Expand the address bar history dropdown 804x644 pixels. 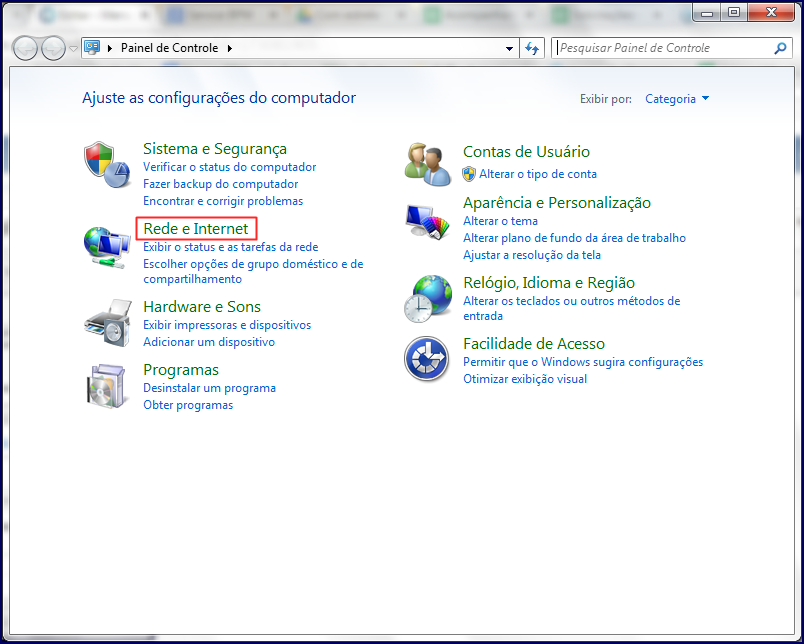pos(509,48)
